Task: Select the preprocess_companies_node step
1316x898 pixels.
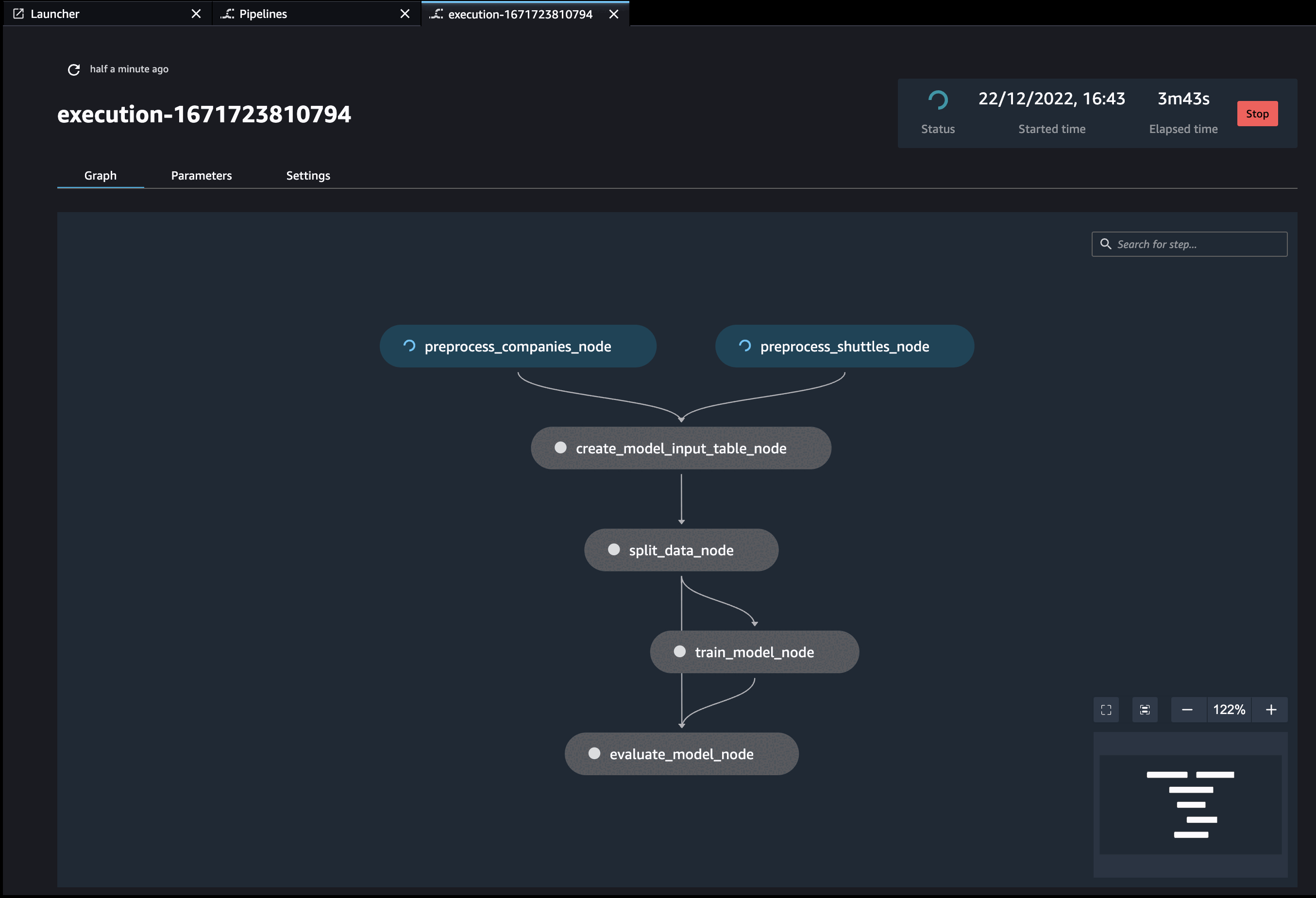Action: coord(517,346)
